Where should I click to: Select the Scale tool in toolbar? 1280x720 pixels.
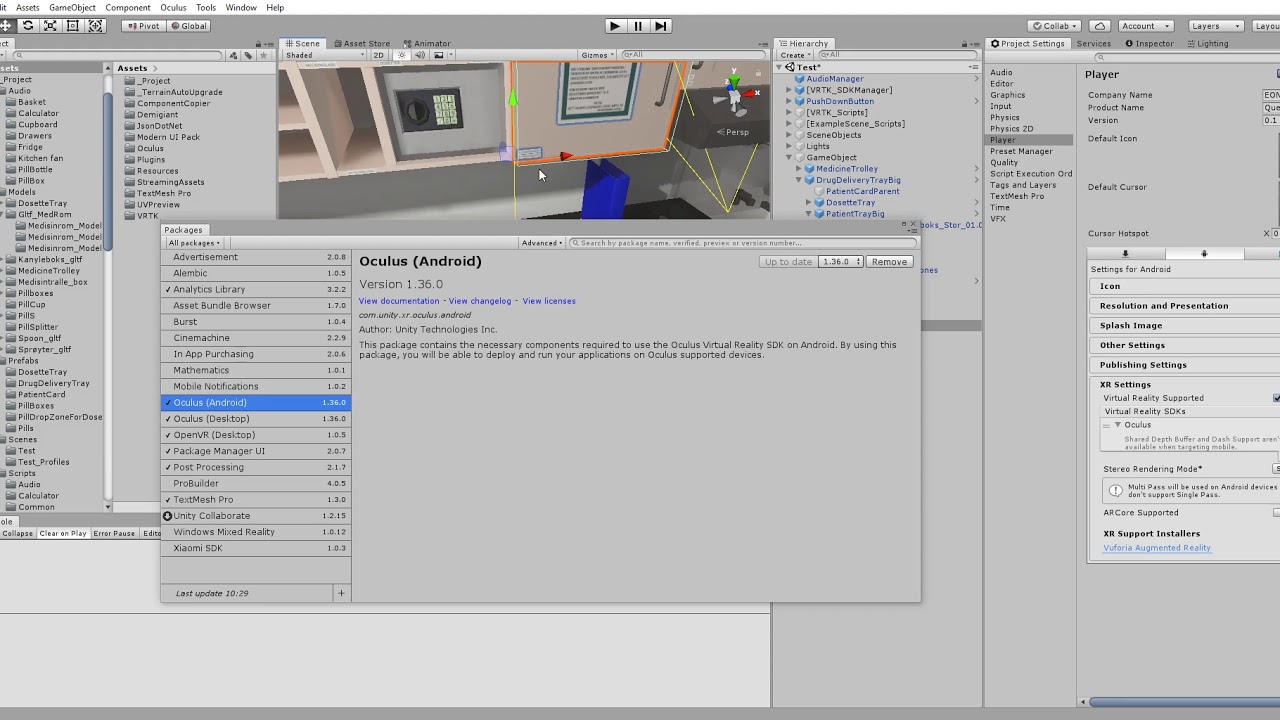coord(50,26)
